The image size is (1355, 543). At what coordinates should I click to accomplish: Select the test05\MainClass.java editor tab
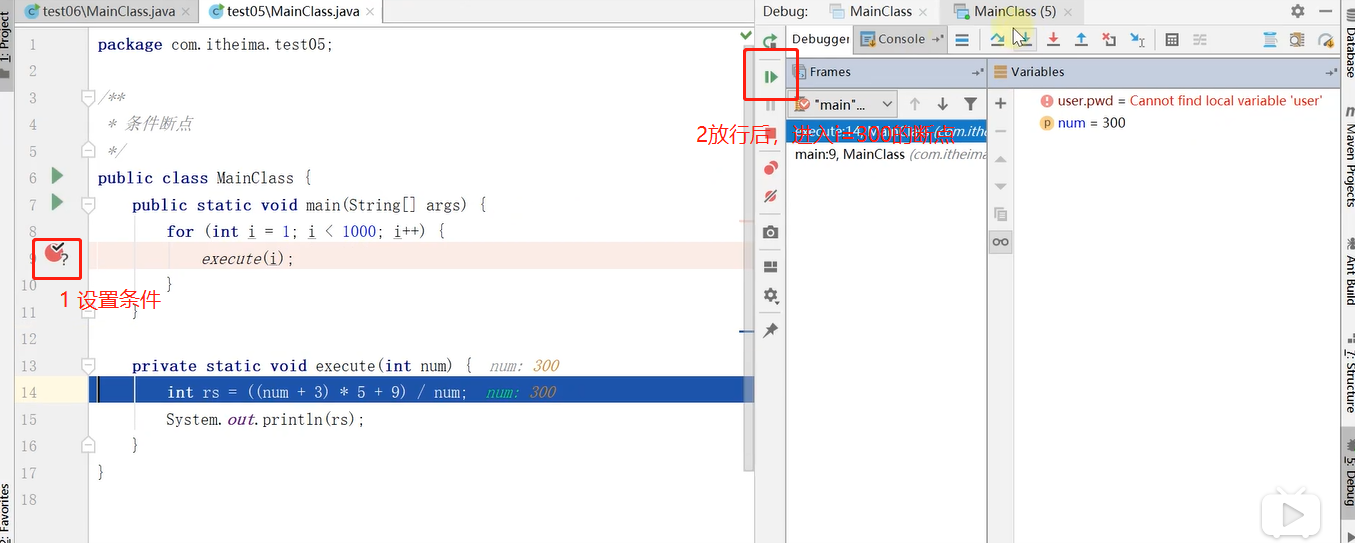[x=292, y=12]
